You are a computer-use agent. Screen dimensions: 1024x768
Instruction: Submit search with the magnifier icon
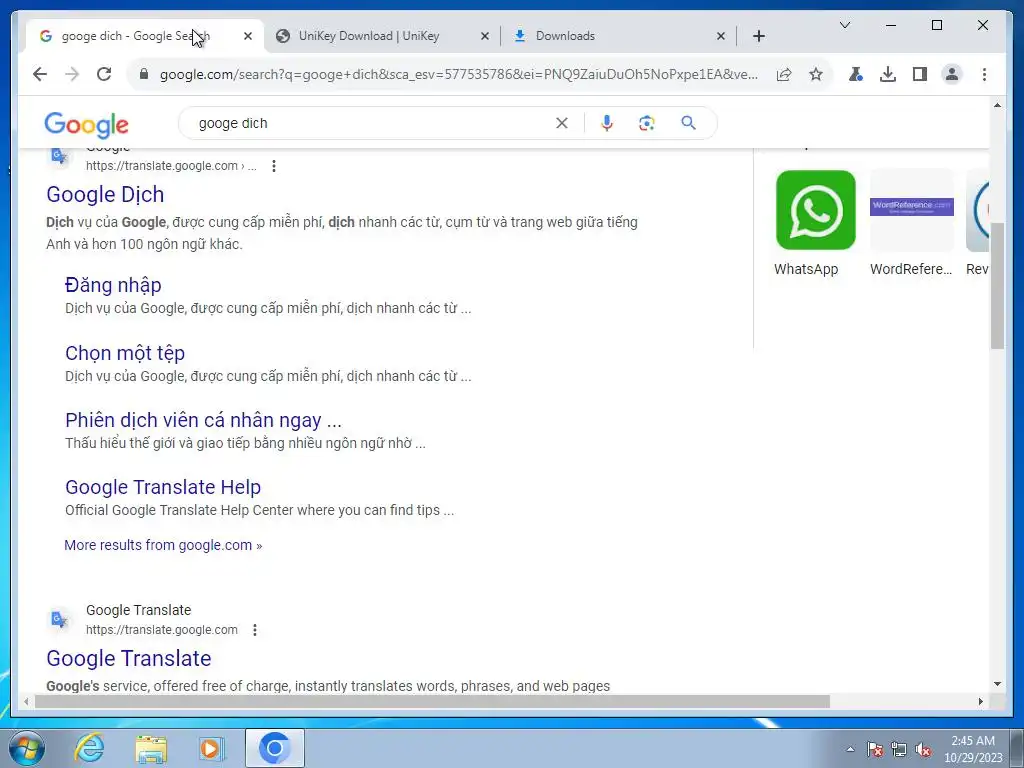688,123
